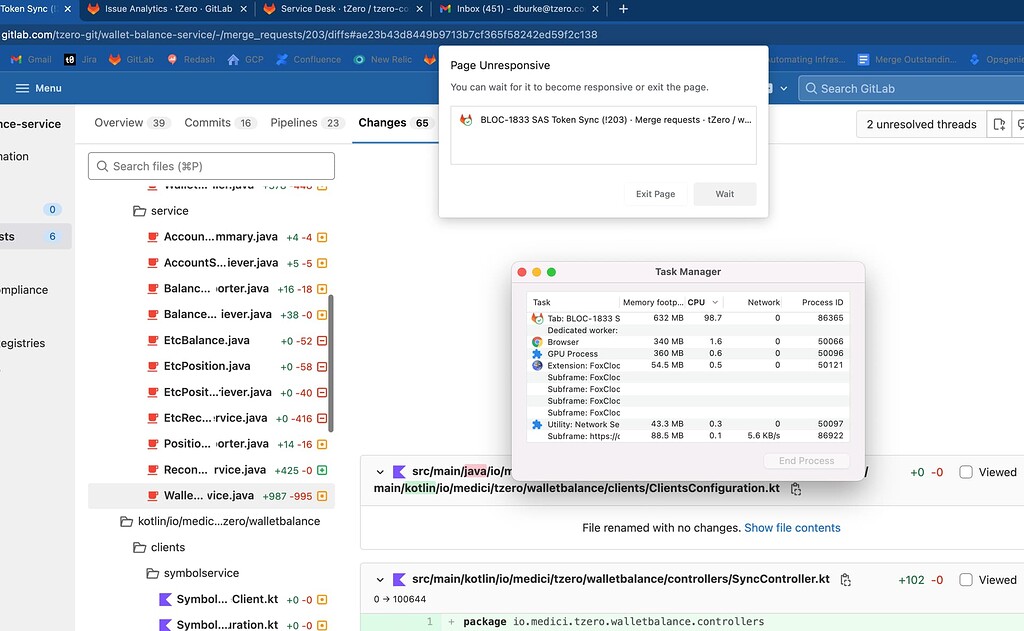Copy file path of SyncController.kt using the copy icon

coord(845,578)
